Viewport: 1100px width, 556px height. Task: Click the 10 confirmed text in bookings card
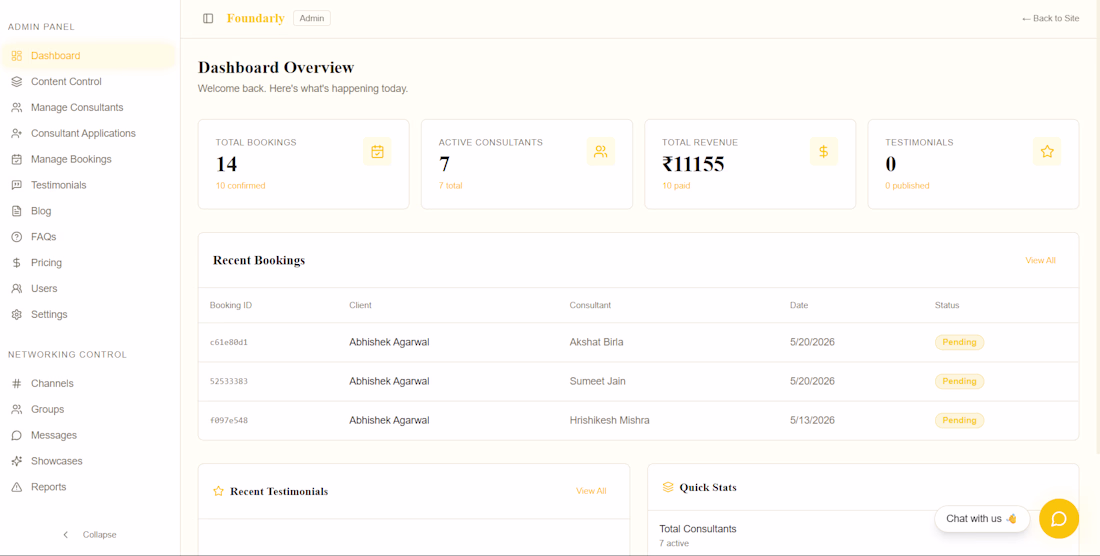click(241, 186)
